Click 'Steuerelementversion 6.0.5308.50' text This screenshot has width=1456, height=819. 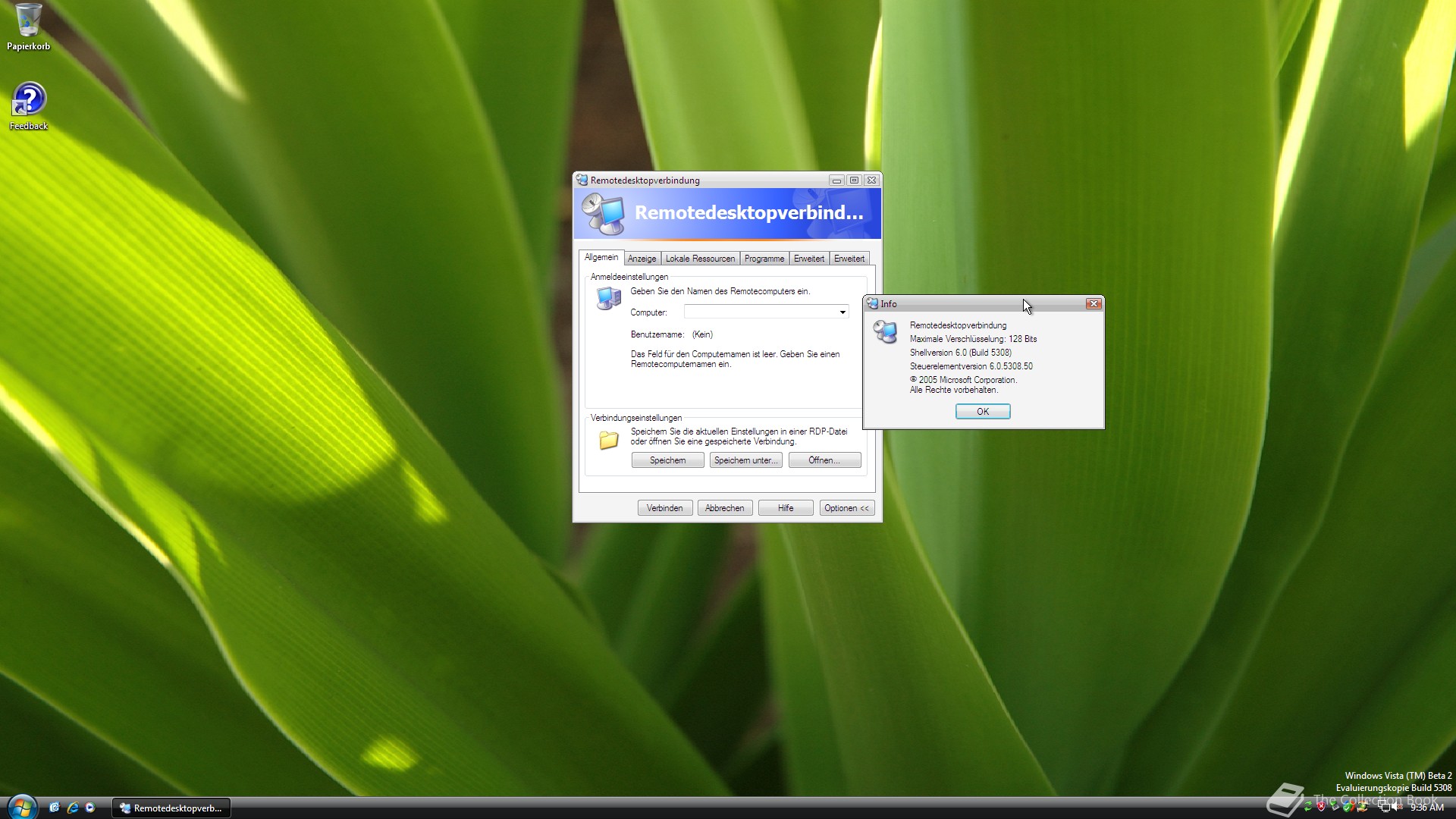[x=971, y=366]
